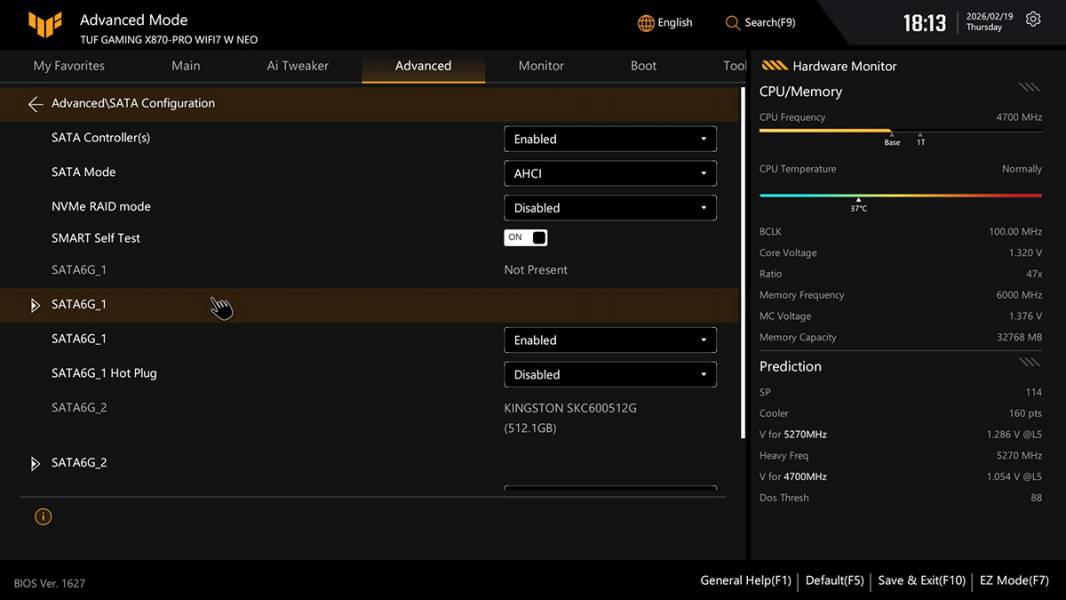Open settings gear icon near the clock
Image resolution: width=1066 pixels, height=600 pixels.
pos(1033,20)
